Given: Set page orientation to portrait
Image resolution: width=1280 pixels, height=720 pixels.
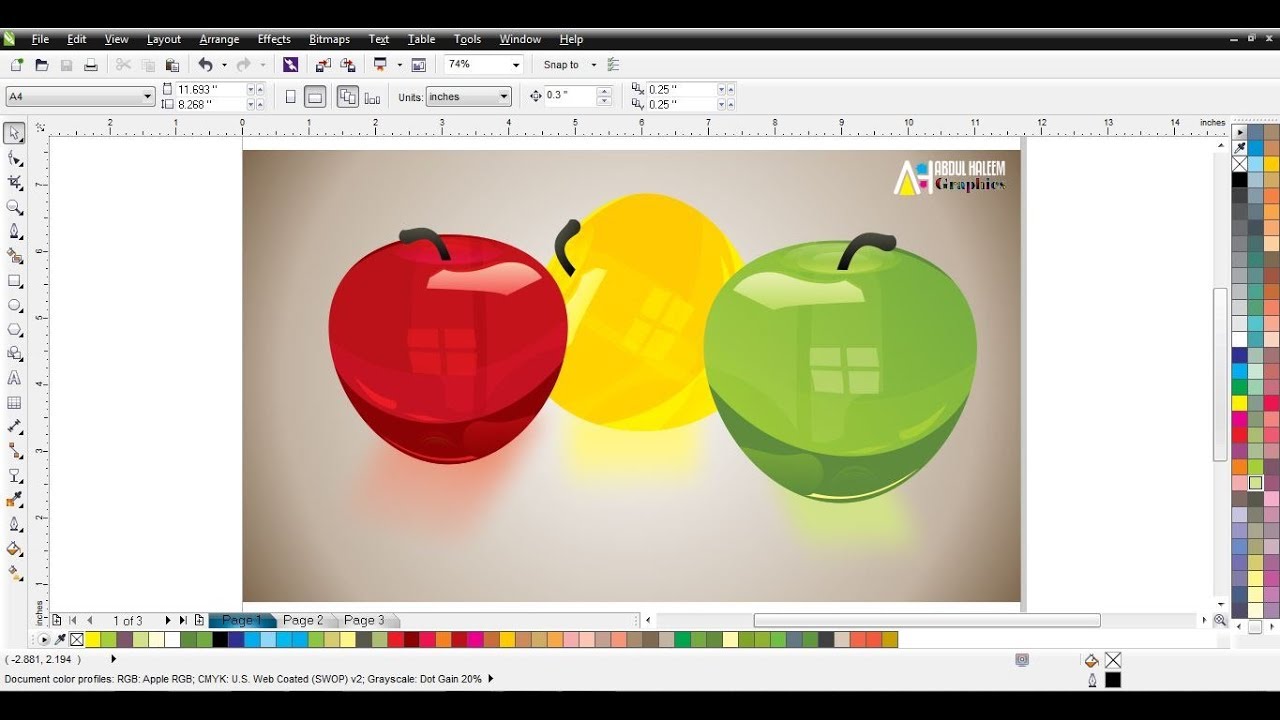Looking at the screenshot, I should 291,97.
